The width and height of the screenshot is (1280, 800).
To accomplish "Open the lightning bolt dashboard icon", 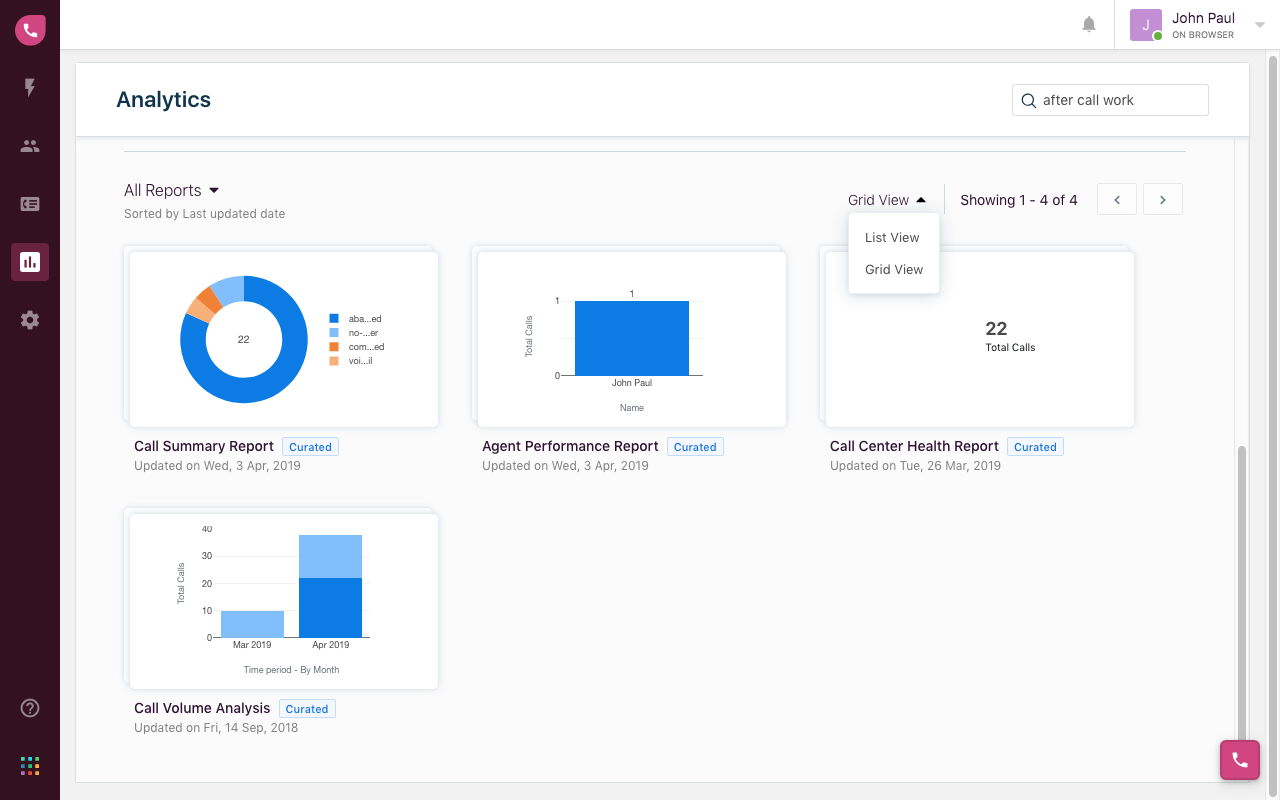I will pyautogui.click(x=30, y=88).
